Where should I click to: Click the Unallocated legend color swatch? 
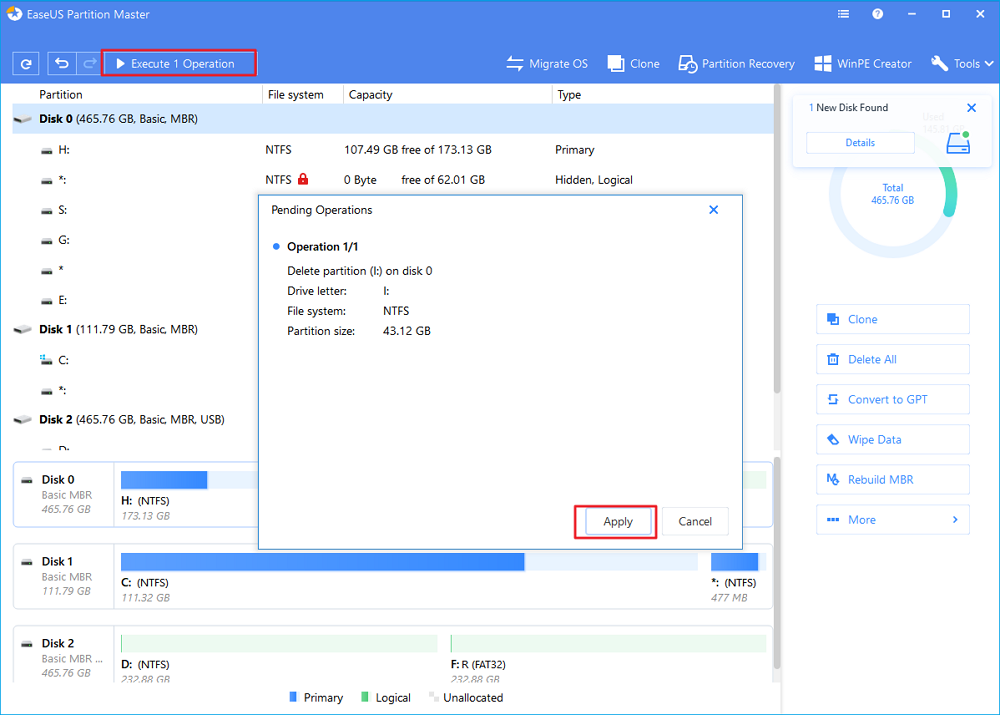click(433, 697)
